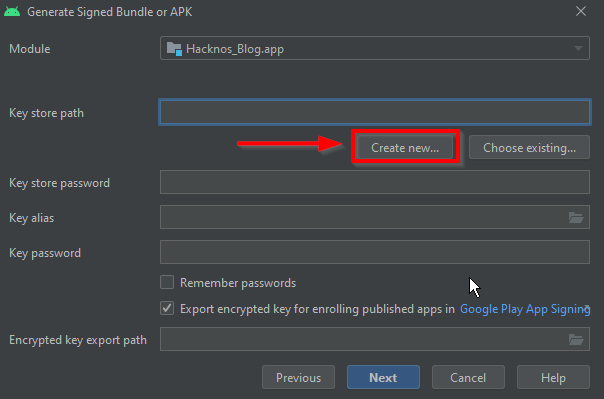Expand the Module dropdown arrow
The width and height of the screenshot is (604, 399).
pos(578,49)
